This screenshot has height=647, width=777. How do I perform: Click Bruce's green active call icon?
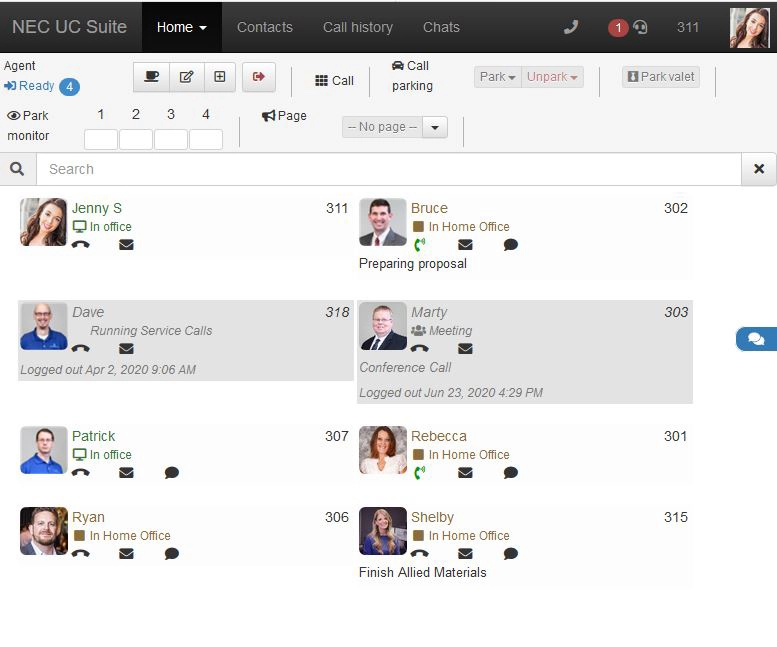(419, 244)
